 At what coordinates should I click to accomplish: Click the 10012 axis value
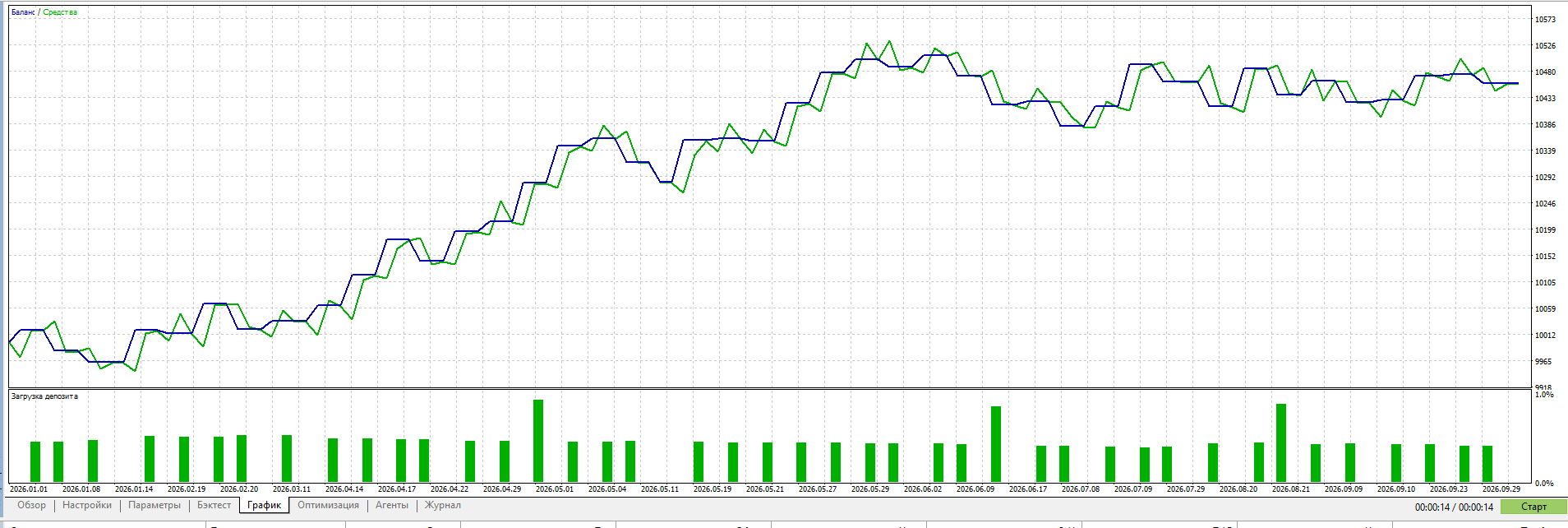pyautogui.click(x=1545, y=336)
